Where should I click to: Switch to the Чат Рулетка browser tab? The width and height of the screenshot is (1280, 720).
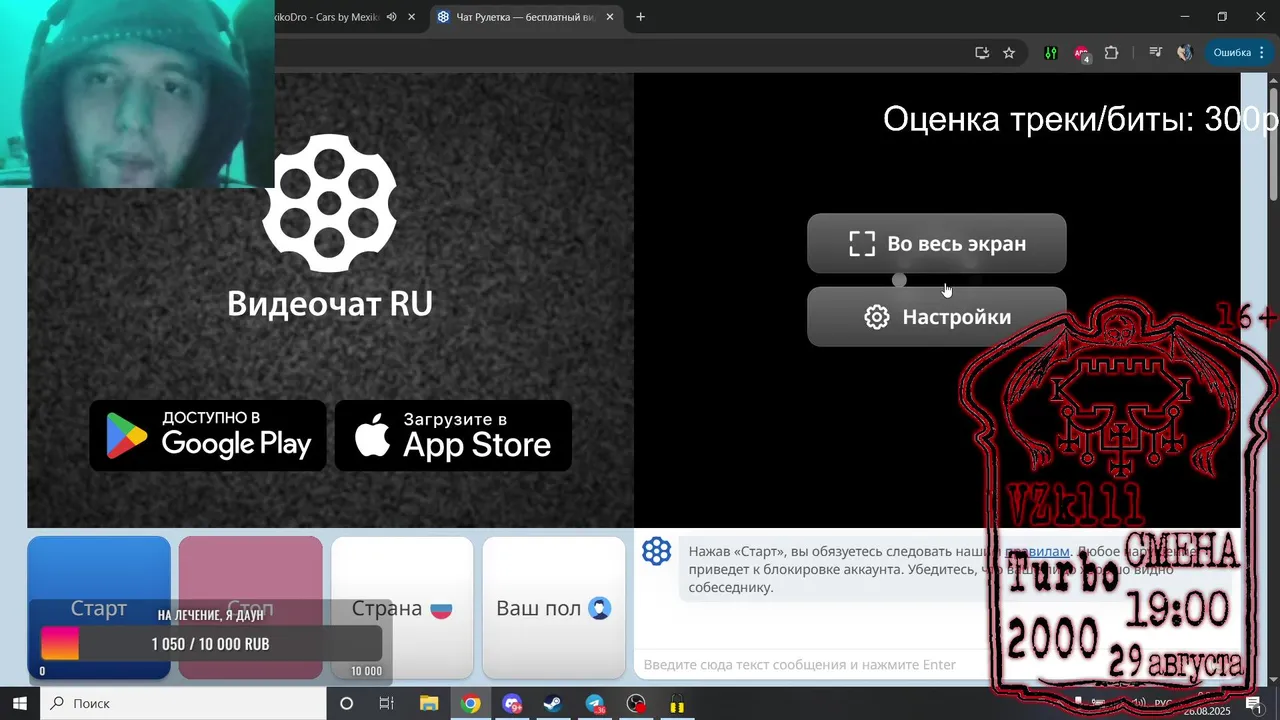tap(525, 17)
